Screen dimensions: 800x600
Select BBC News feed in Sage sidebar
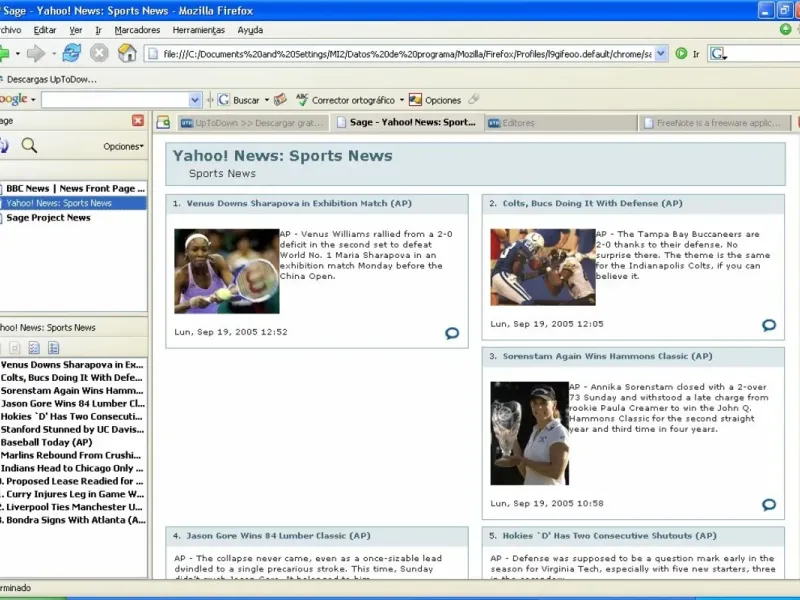[73, 188]
